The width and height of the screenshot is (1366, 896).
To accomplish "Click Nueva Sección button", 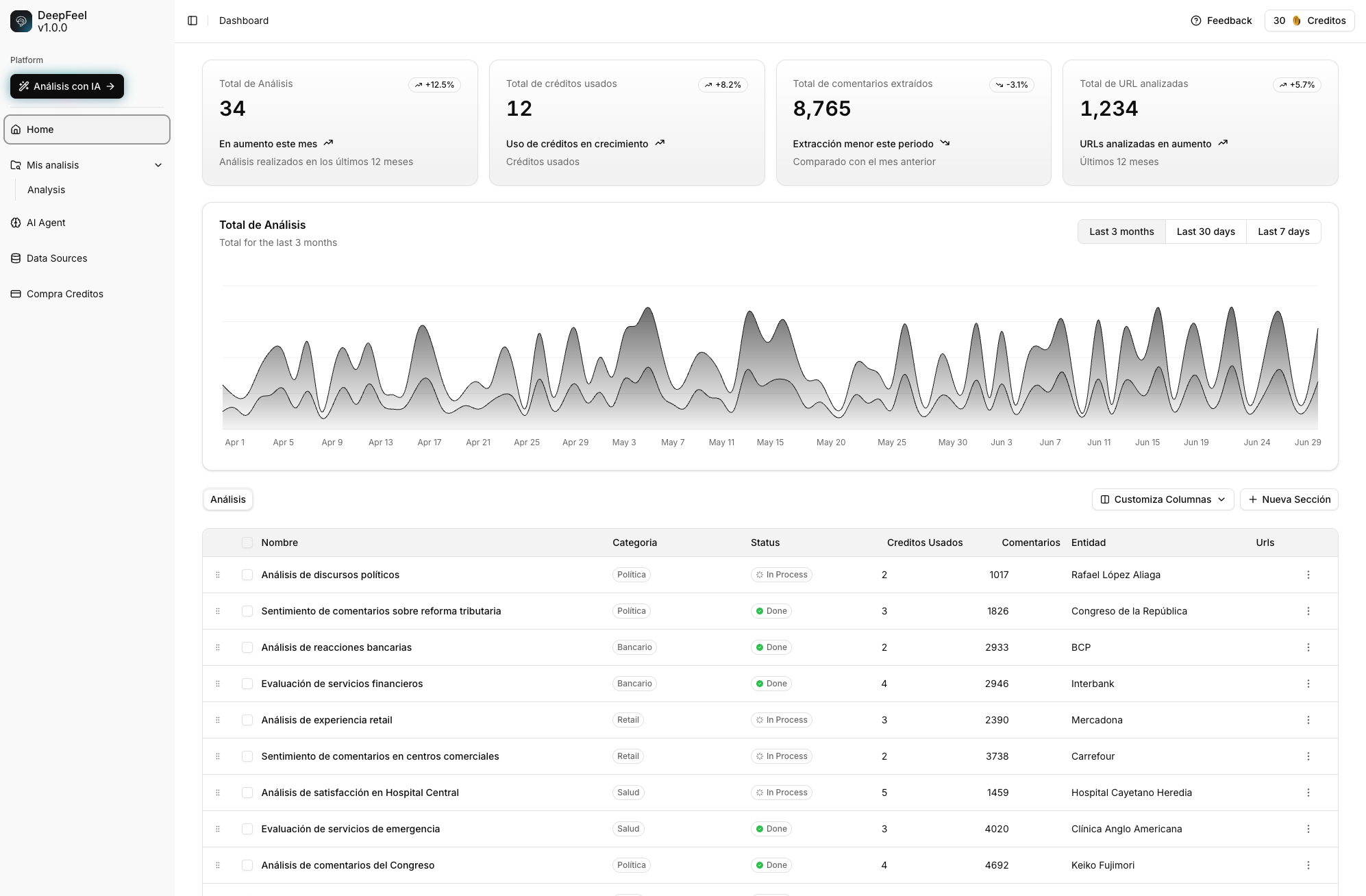I will tap(1289, 499).
